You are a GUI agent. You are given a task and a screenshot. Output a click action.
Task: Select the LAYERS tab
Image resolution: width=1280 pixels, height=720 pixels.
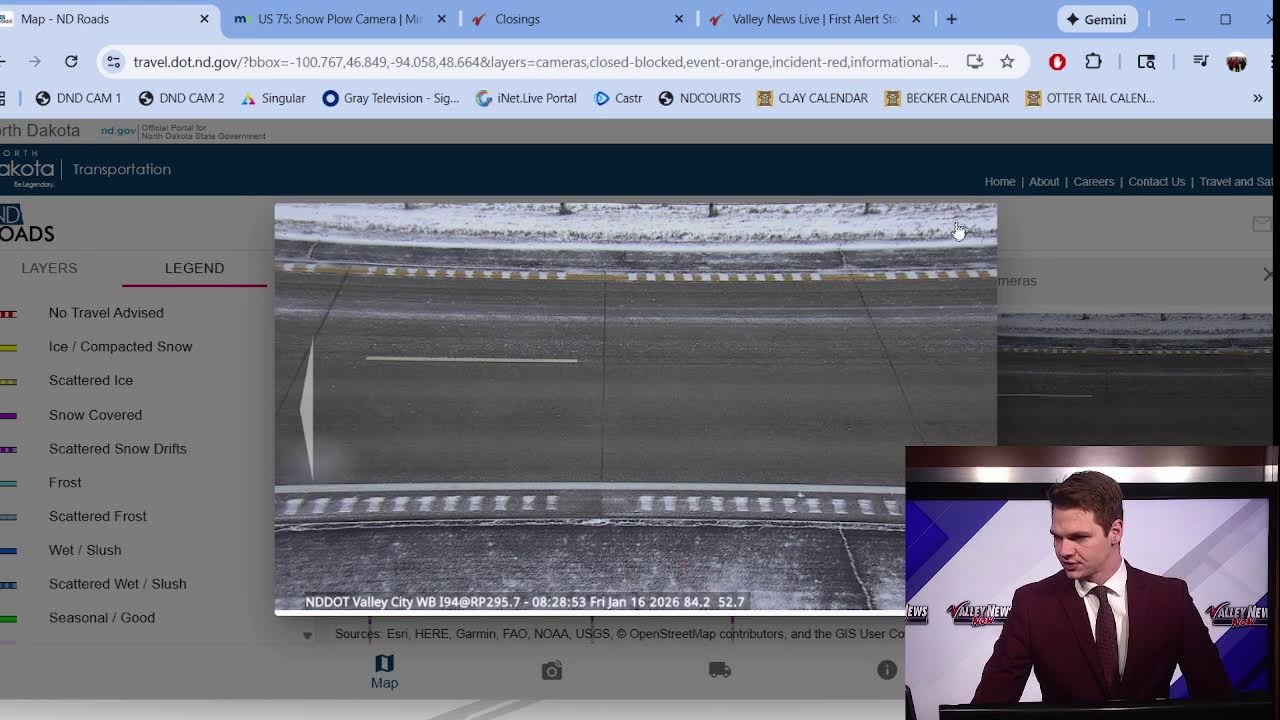[x=49, y=268]
